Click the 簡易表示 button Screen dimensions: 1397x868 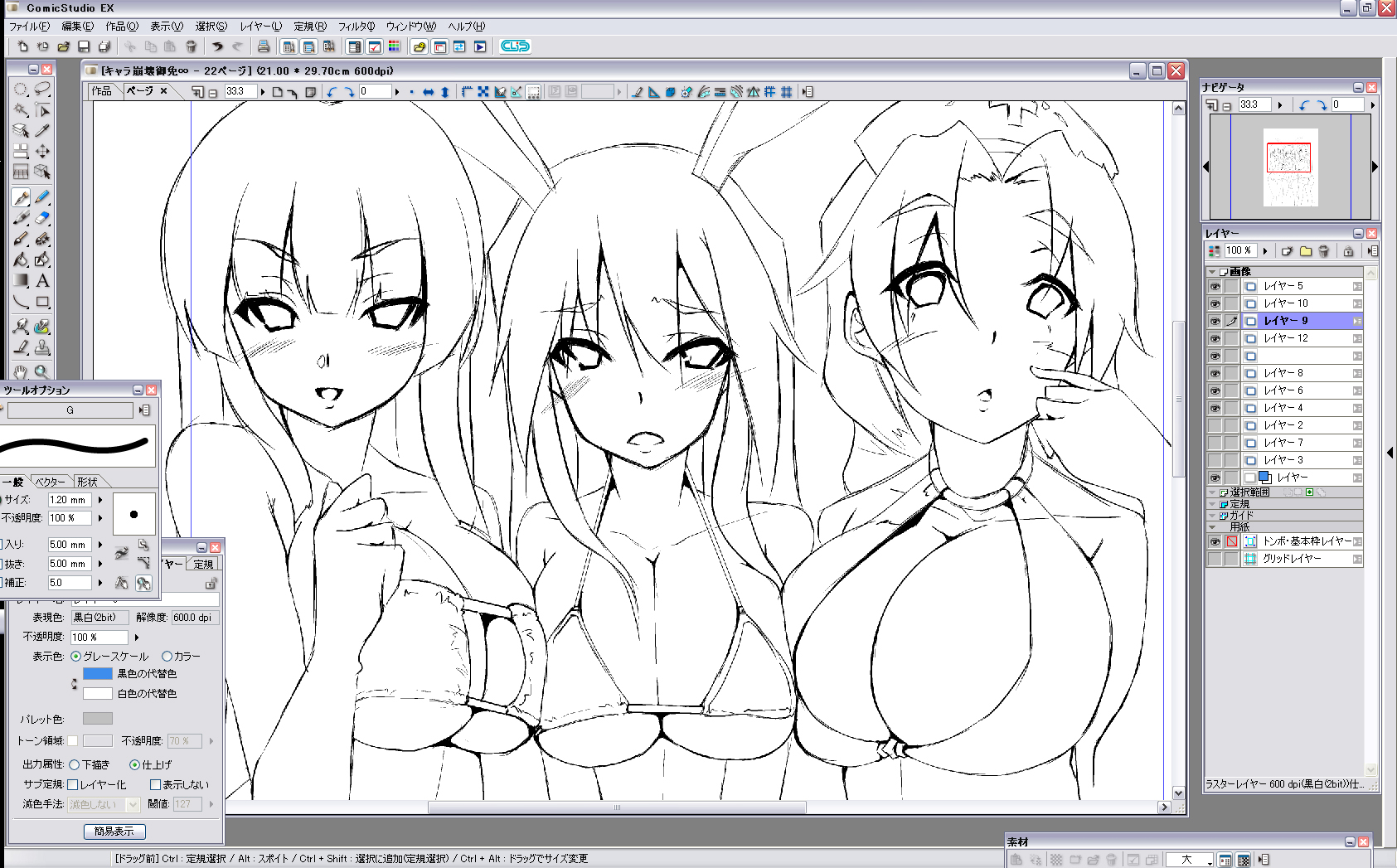click(114, 832)
